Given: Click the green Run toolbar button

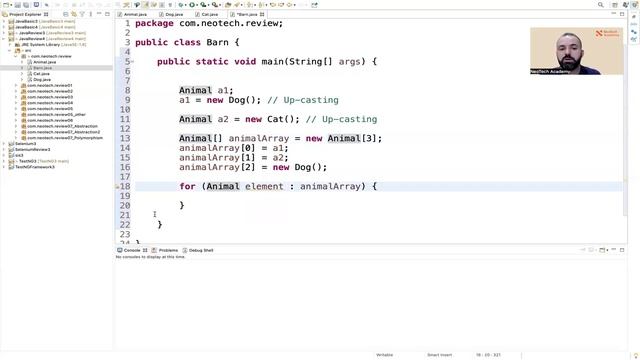Looking at the screenshot, I should pyautogui.click(x=191, y=5).
